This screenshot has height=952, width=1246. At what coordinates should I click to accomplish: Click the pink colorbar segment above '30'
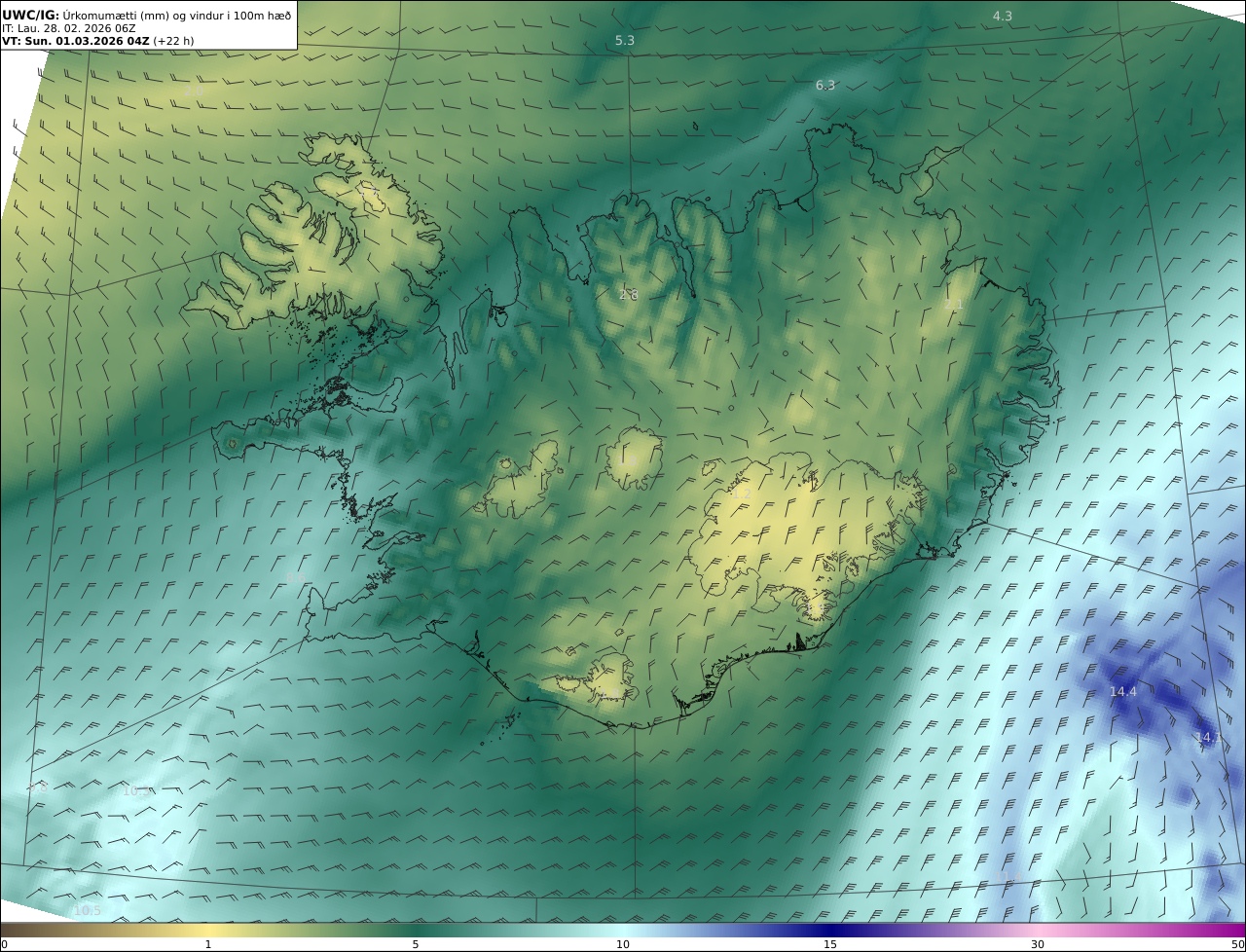1038,930
